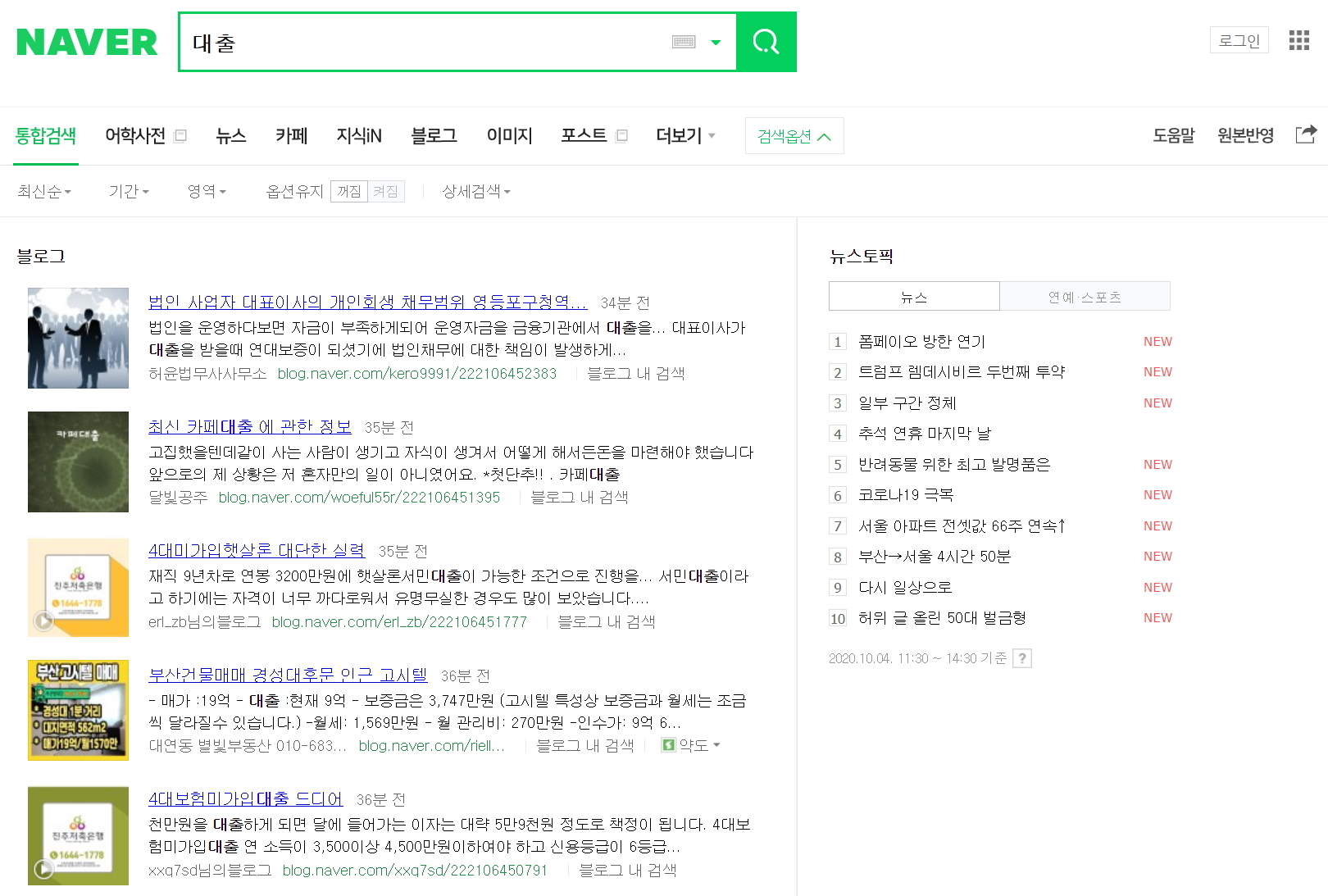Select the 연예·스포츠 tab in 뉴스토픽

(1085, 297)
